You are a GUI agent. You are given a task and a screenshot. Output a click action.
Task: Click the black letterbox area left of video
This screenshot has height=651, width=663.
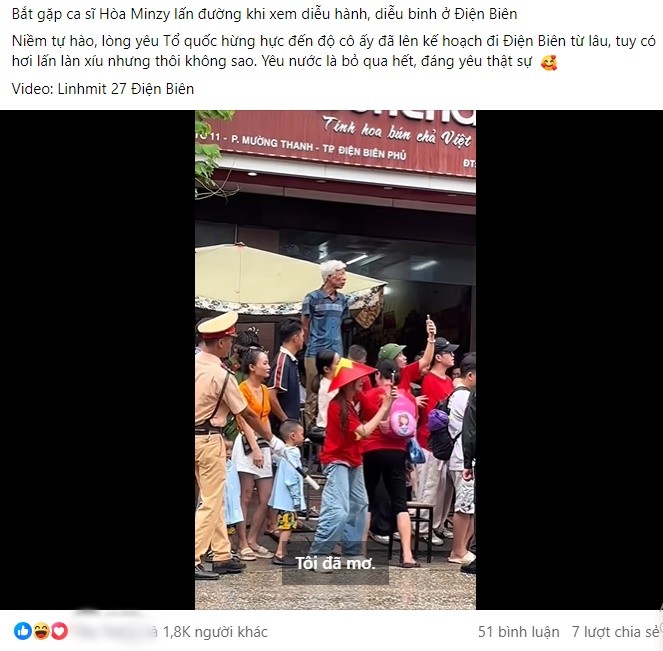pos(97,360)
